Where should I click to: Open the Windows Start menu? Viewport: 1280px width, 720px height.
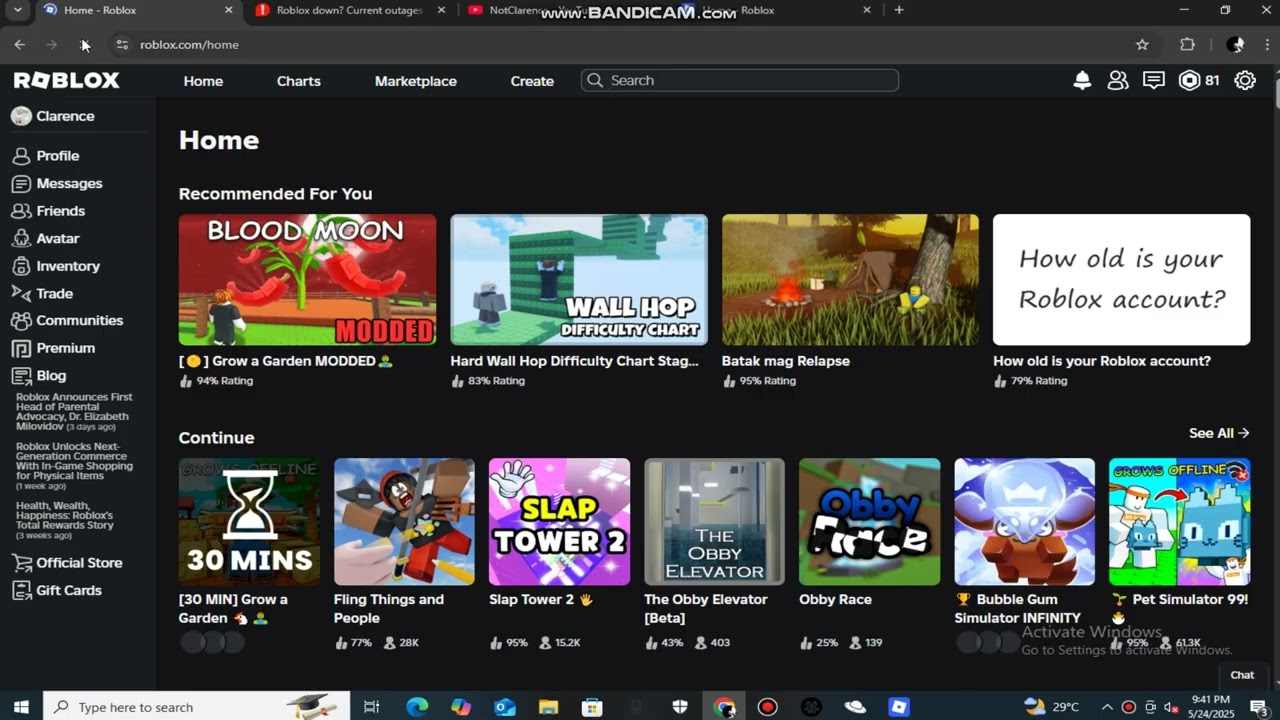[21, 707]
